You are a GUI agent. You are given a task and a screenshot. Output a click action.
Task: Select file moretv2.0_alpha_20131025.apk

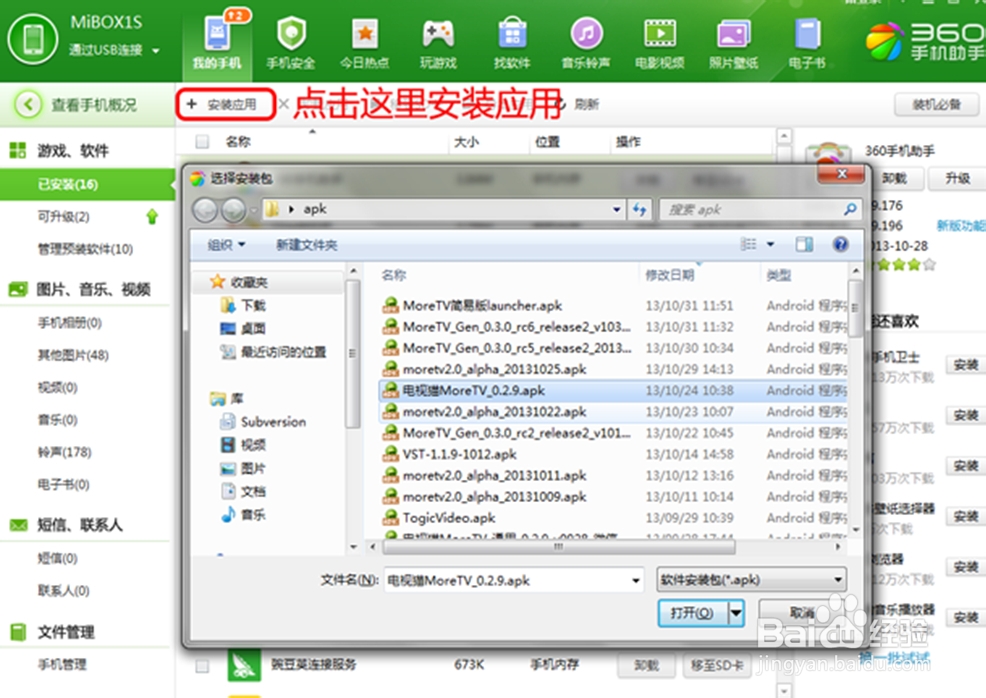(494, 369)
